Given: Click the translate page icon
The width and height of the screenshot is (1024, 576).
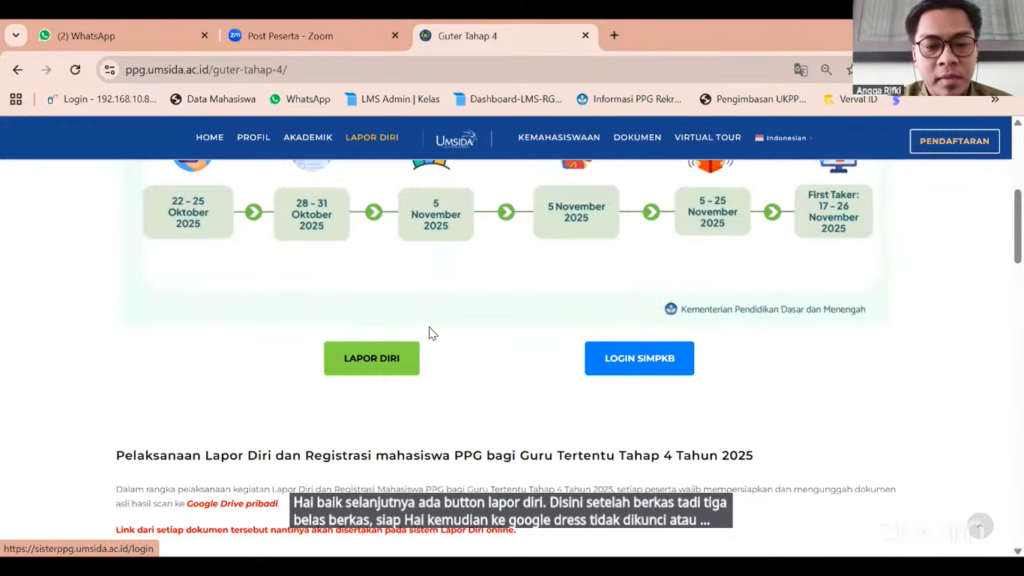Looking at the screenshot, I should 800,70.
